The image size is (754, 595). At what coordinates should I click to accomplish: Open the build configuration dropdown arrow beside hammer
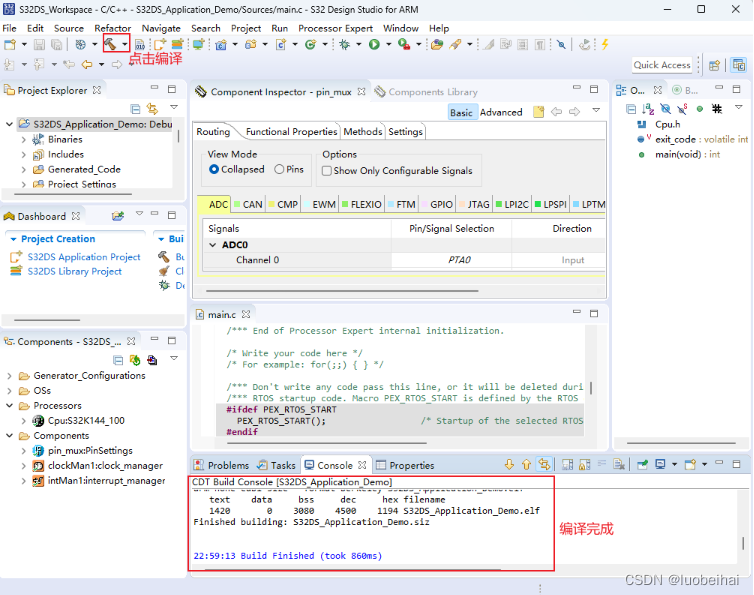[x=125, y=45]
